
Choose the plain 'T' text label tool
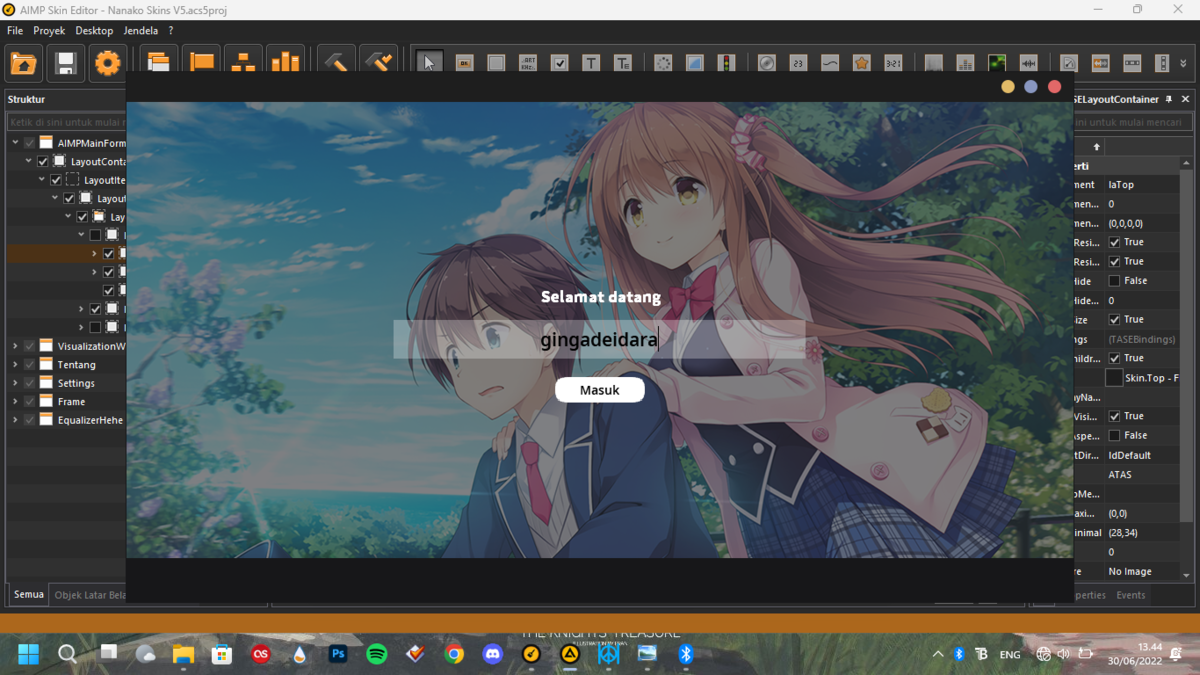coord(591,63)
